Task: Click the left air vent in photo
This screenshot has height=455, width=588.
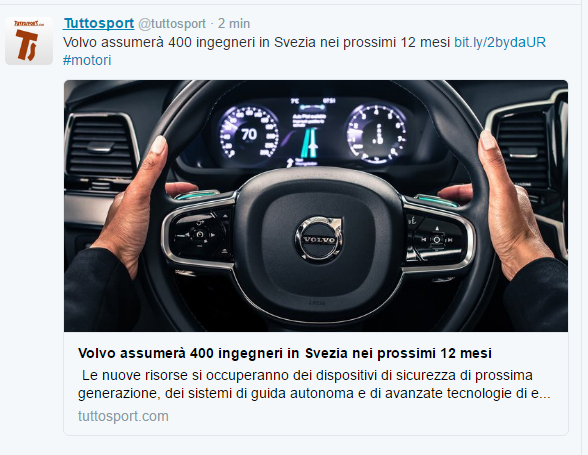Action: (101, 148)
